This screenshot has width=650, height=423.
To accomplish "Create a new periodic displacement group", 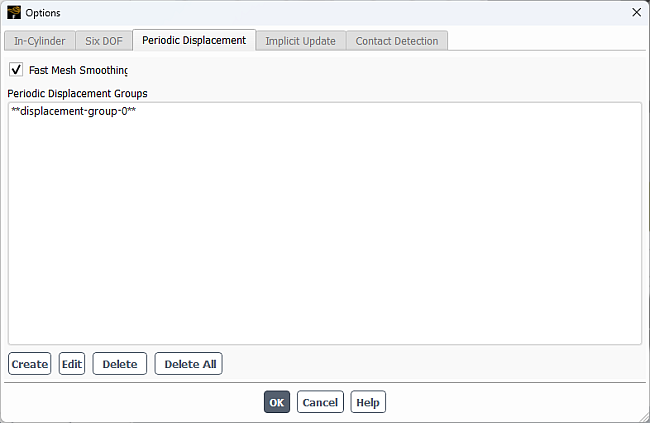I will point(29,364).
